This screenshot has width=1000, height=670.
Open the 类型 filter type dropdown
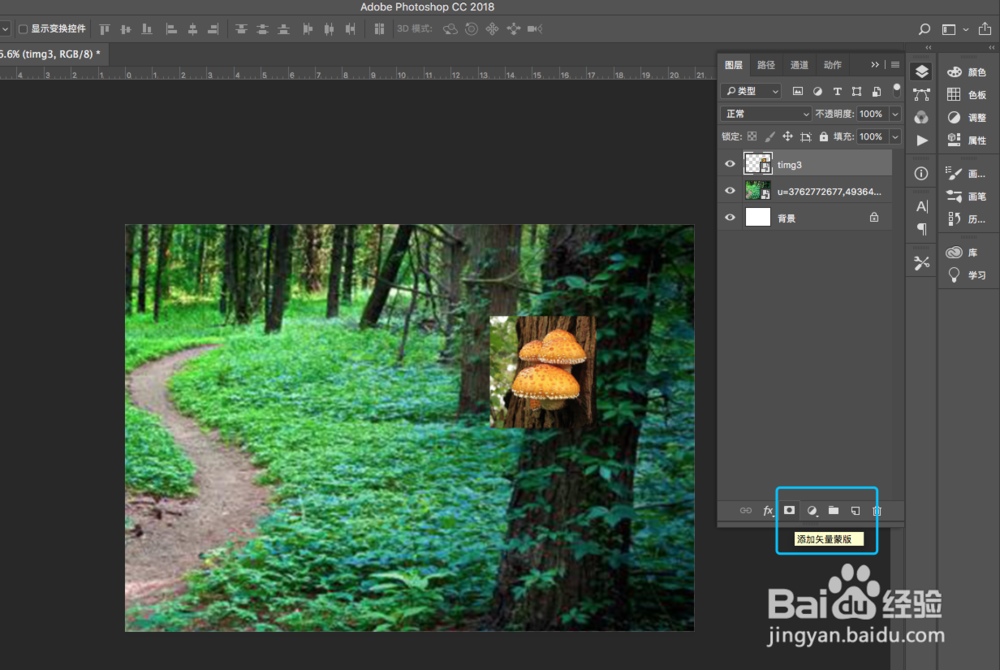[x=751, y=91]
